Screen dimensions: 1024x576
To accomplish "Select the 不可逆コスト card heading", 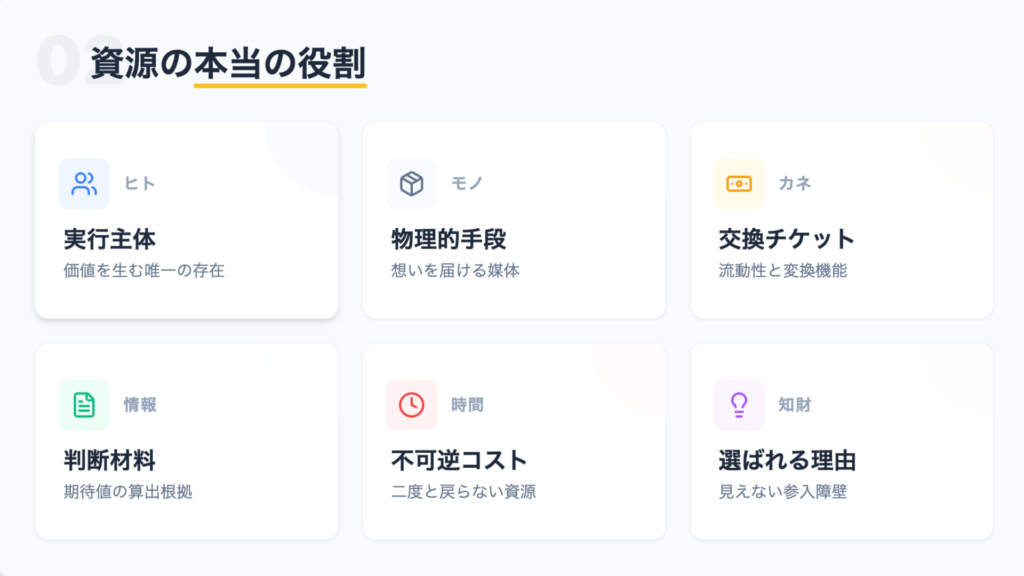I will tap(458, 461).
